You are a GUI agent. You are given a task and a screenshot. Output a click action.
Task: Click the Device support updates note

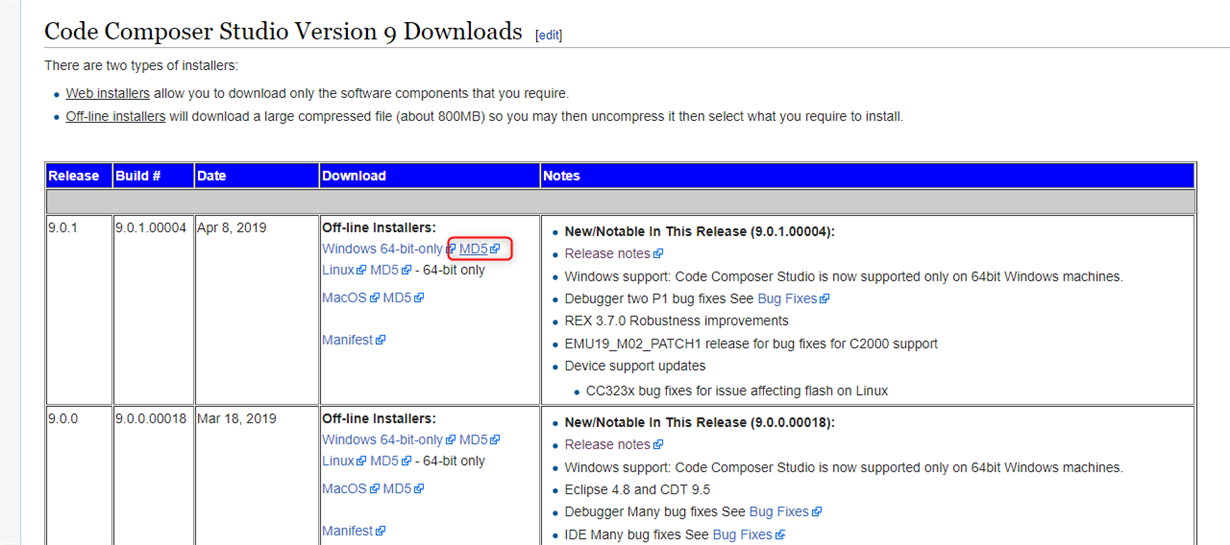(635, 366)
